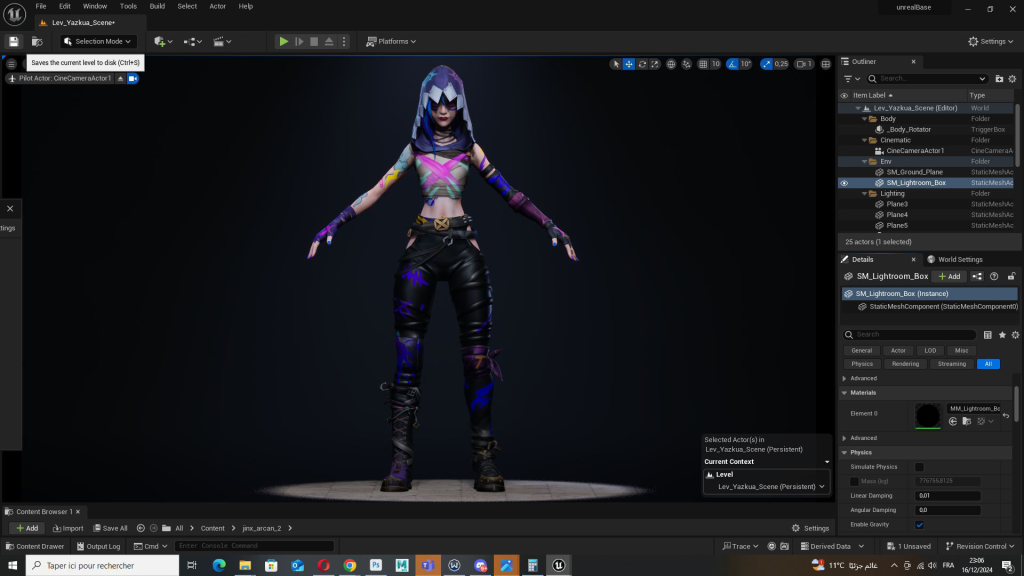The height and width of the screenshot is (576, 1024).
Task: Open the property matrix table icon
Action: tap(987, 335)
